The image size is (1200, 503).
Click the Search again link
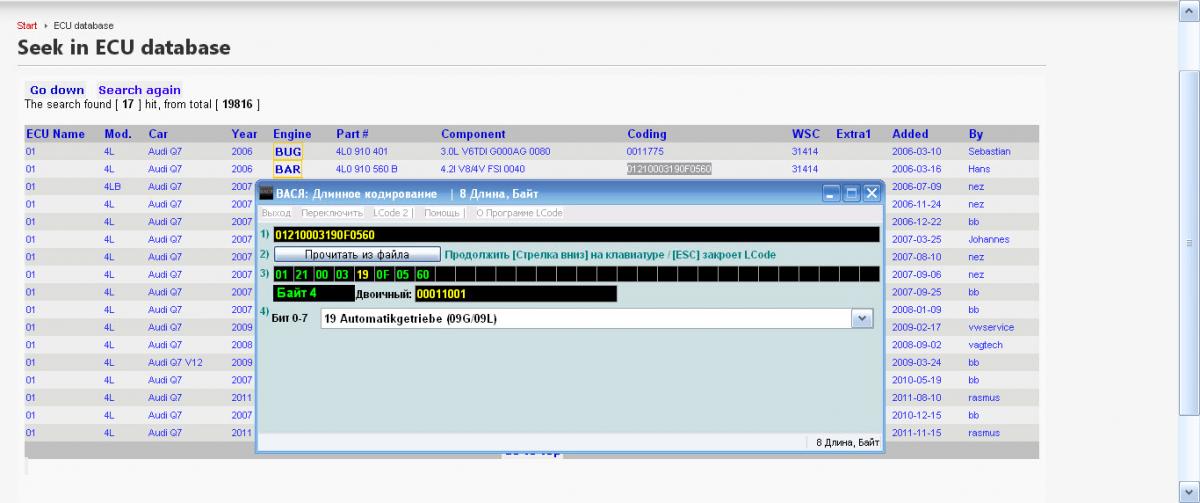[139, 90]
